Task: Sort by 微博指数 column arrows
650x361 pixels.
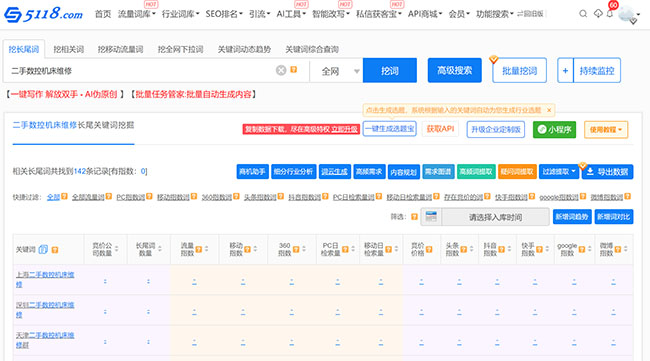Action: (x=626, y=249)
